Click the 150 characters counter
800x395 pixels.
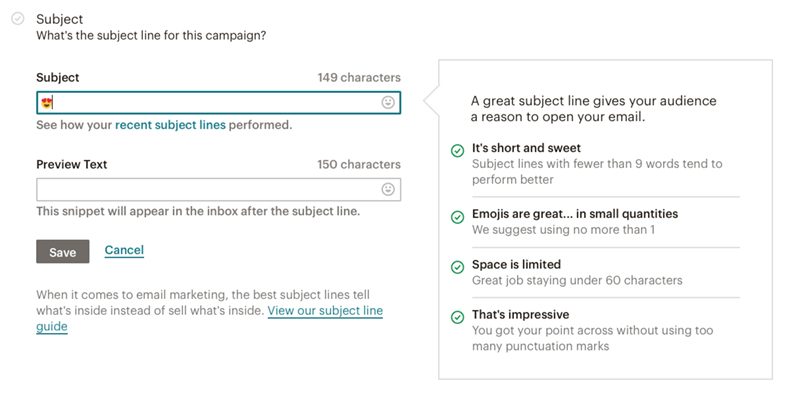(359, 164)
